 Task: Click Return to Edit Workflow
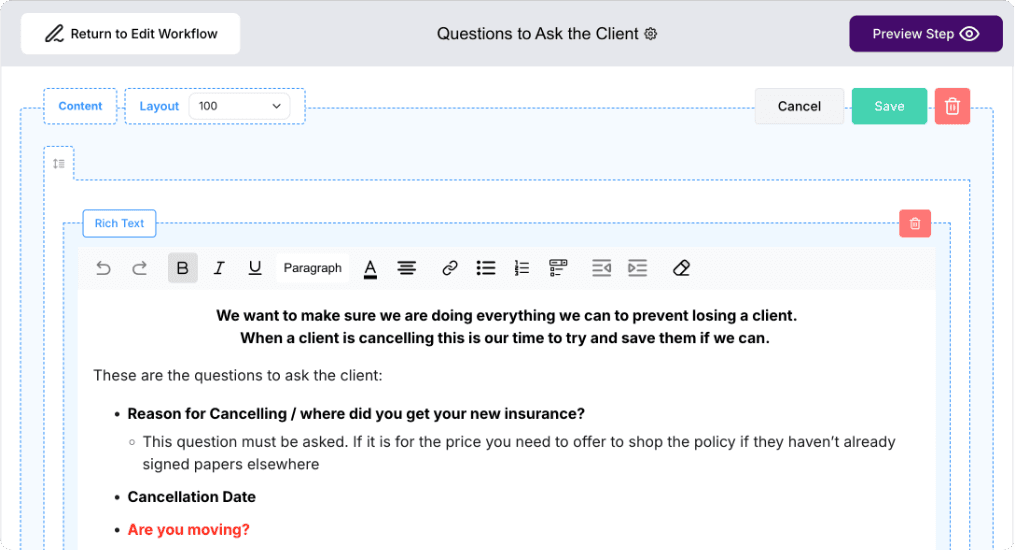(131, 34)
